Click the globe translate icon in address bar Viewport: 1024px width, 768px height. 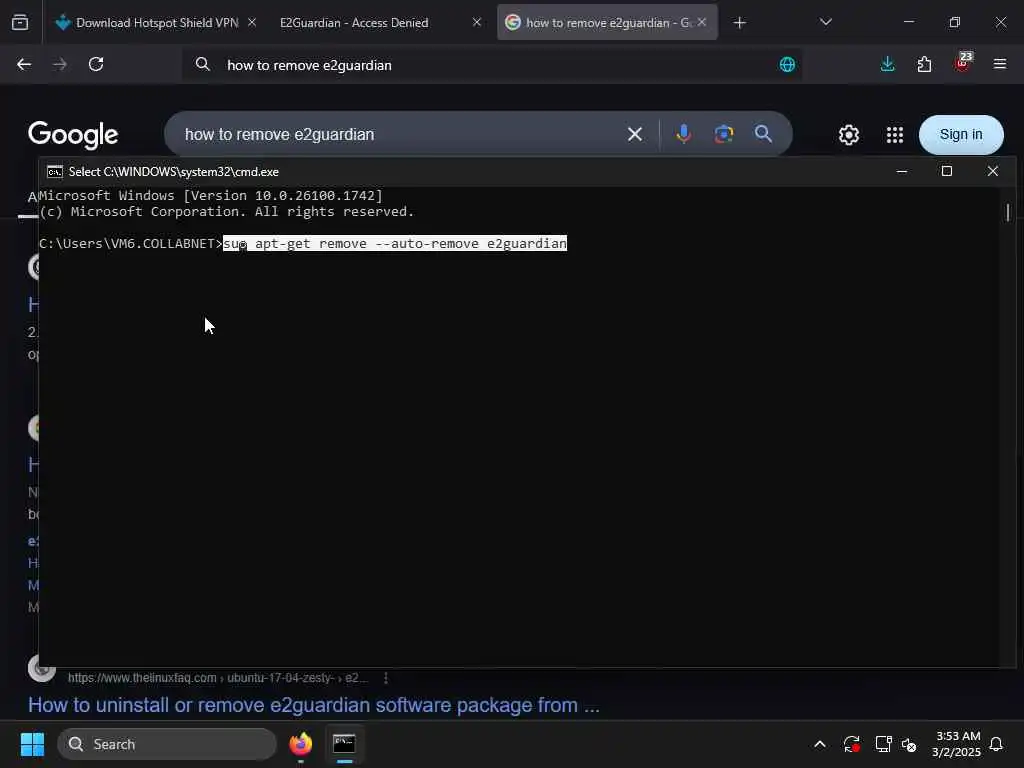(788, 64)
